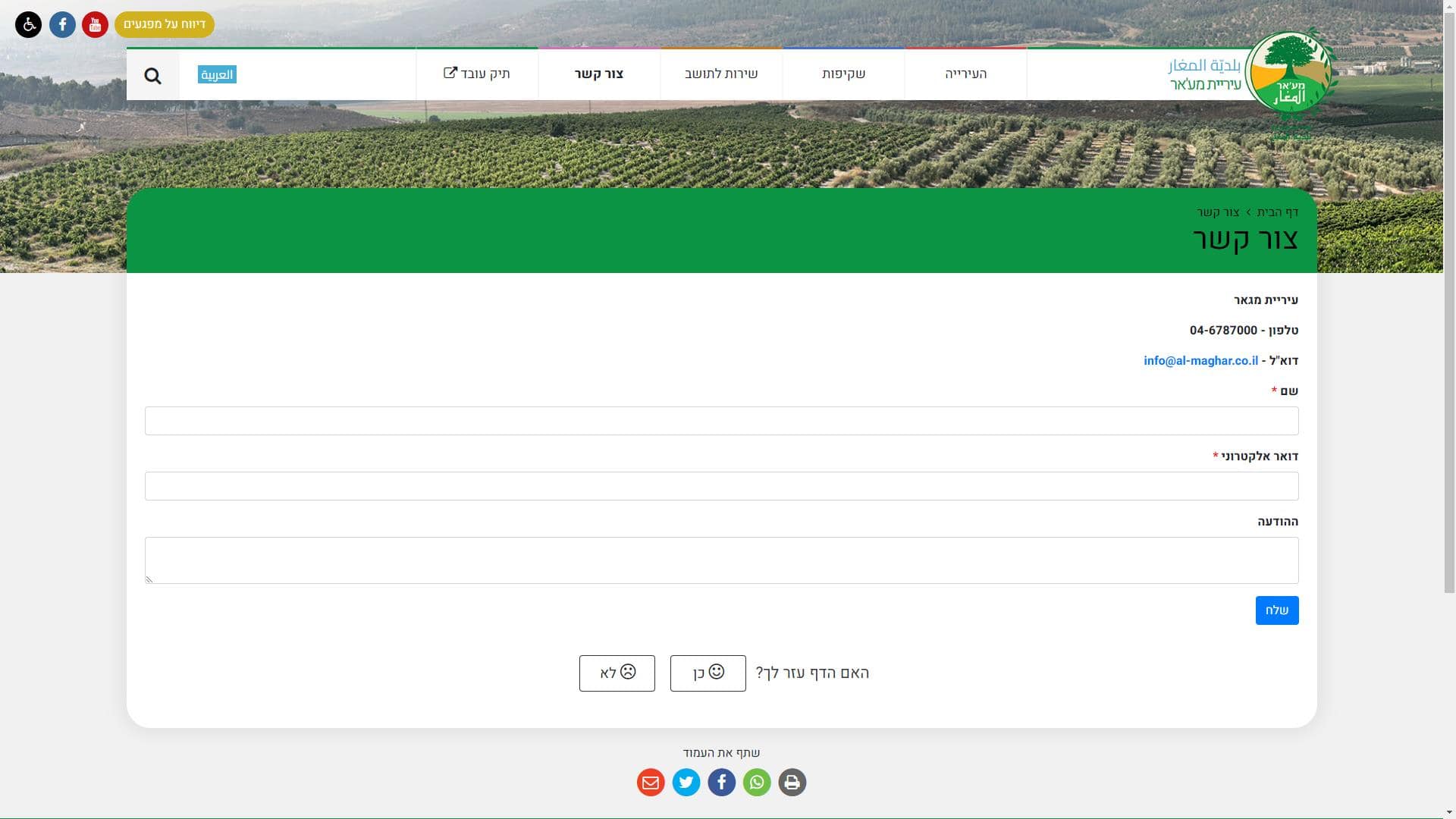Share page via WhatsApp icon
1456x819 pixels.
[757, 782]
